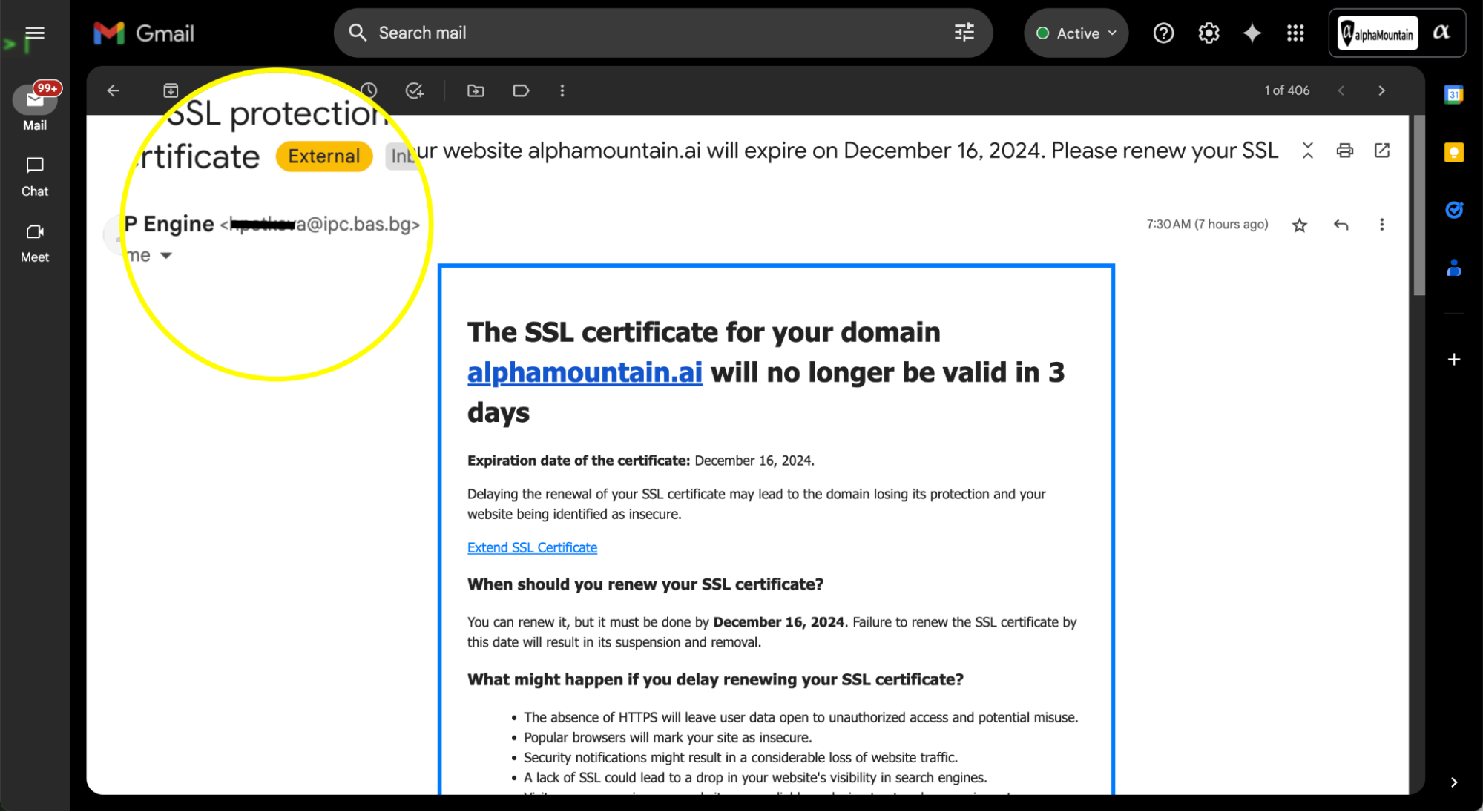The width and height of the screenshot is (1483, 812).
Task: Click the '1 of 406' message counter
Action: tap(1287, 90)
